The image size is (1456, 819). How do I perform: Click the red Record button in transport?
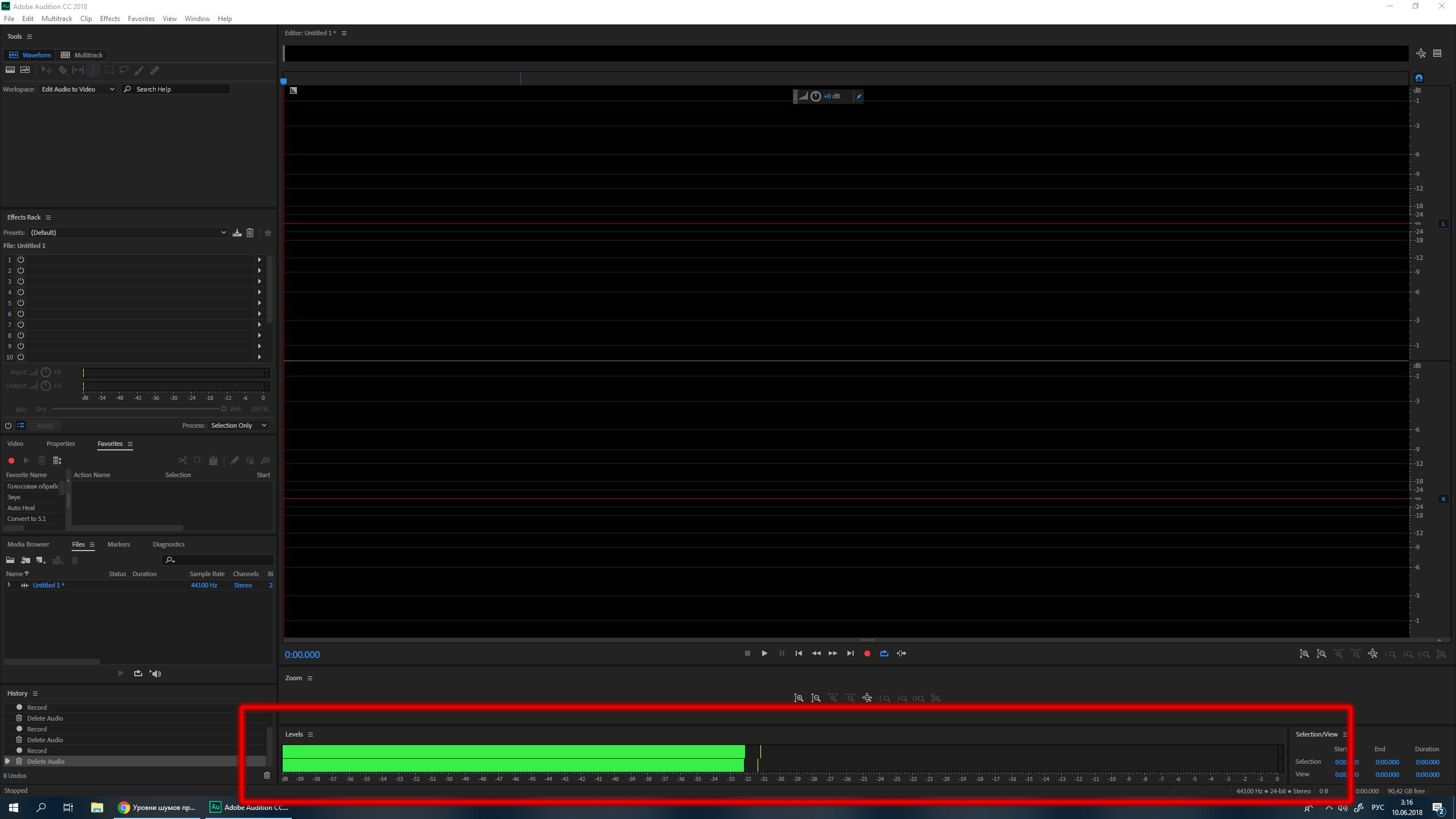click(x=867, y=653)
